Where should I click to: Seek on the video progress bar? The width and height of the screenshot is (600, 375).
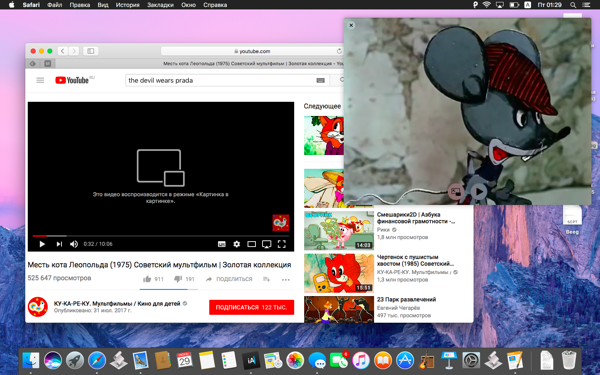coord(161,236)
